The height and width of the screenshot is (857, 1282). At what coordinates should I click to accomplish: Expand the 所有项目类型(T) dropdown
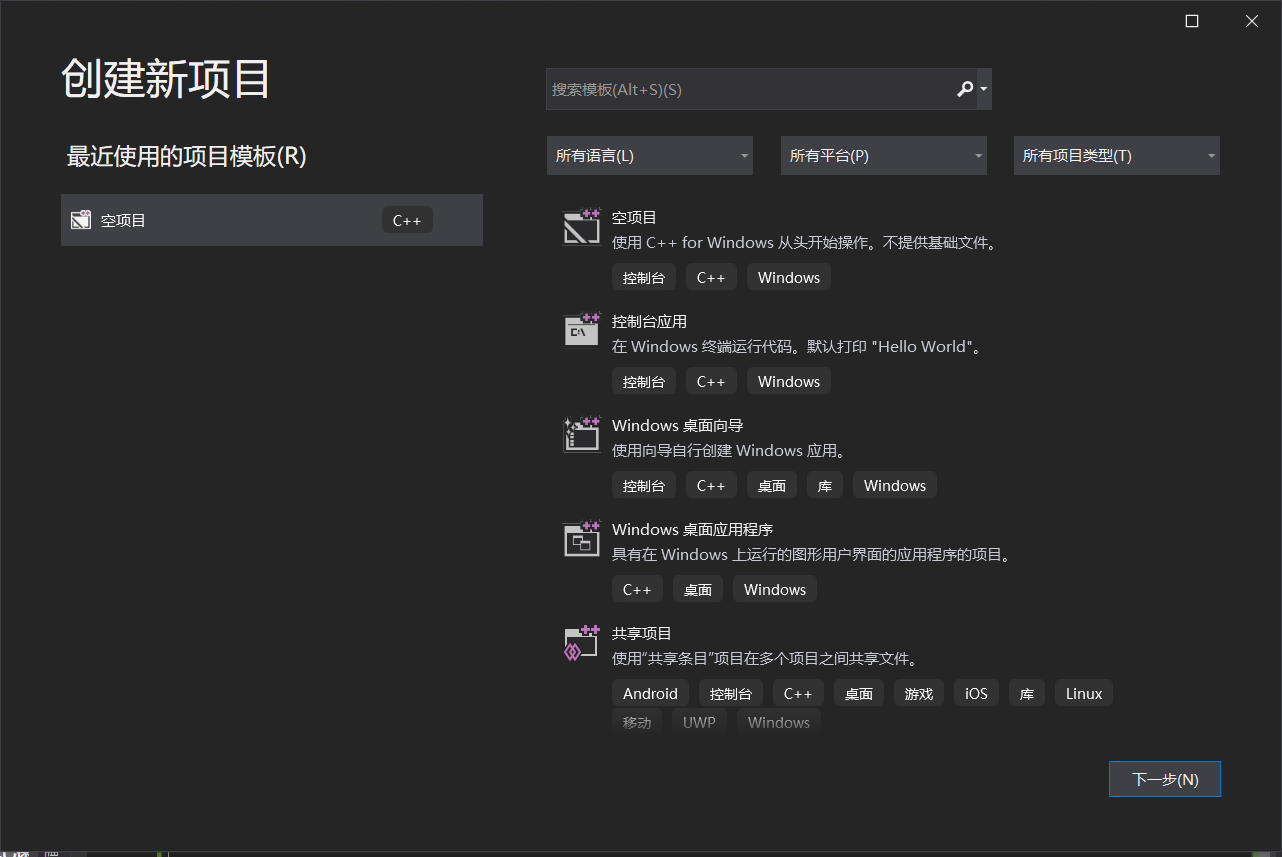tap(1116, 155)
